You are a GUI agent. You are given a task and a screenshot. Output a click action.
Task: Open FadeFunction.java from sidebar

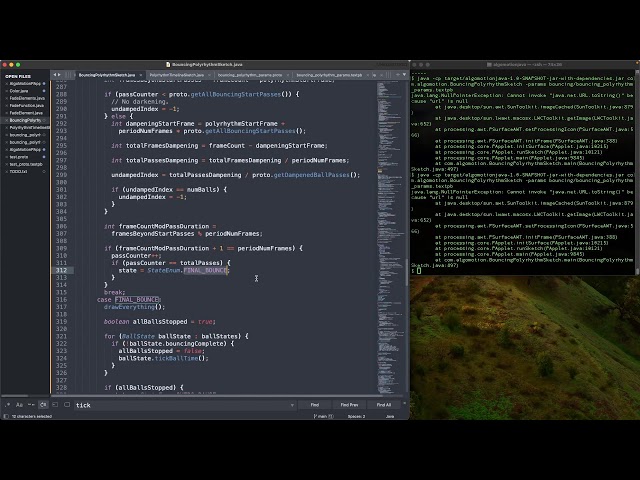coord(27,106)
